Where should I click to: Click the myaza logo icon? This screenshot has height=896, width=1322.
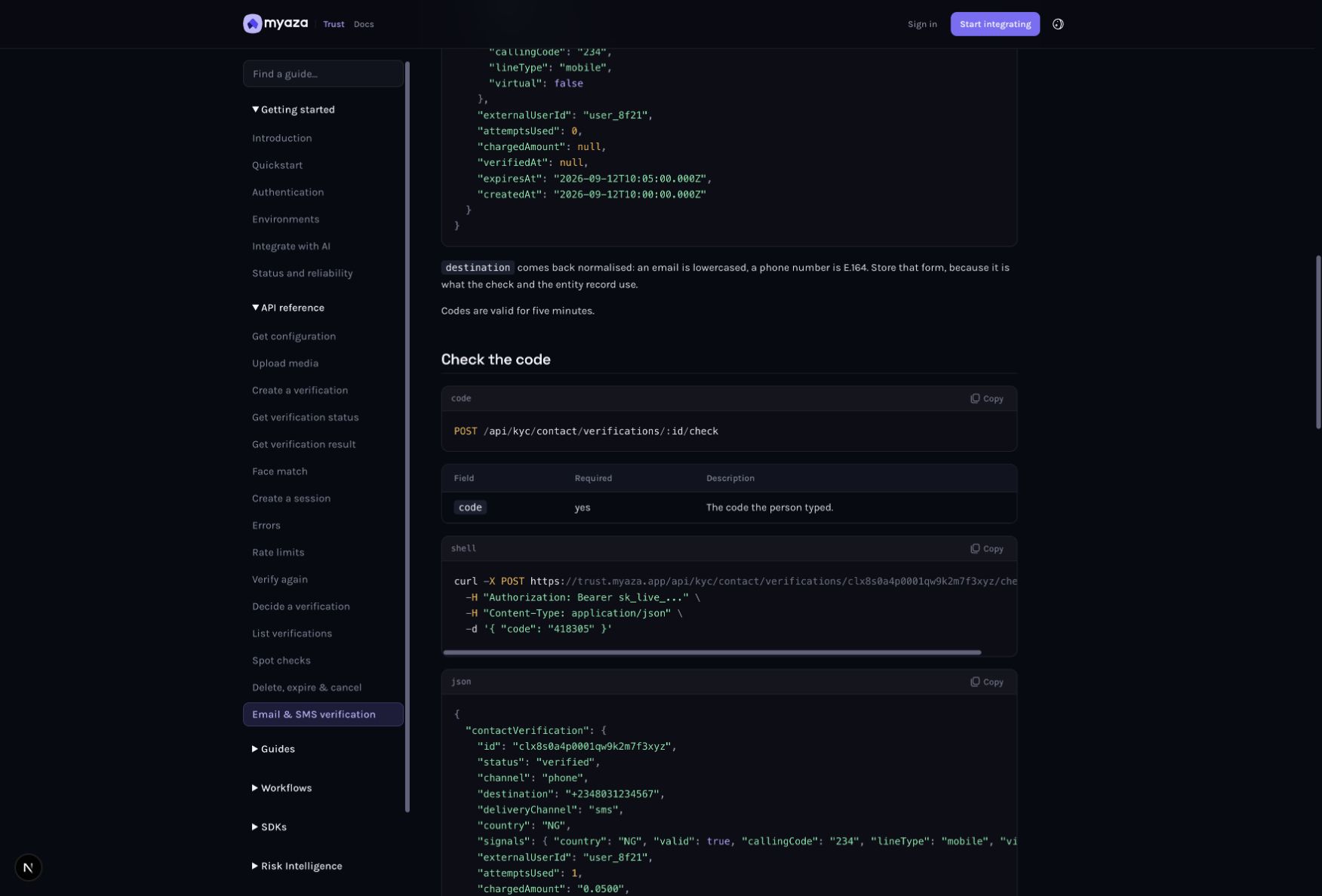pyautogui.click(x=252, y=24)
